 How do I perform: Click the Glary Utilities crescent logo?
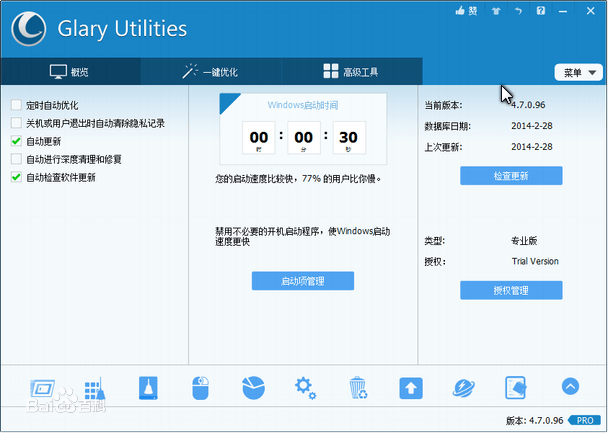tap(29, 29)
